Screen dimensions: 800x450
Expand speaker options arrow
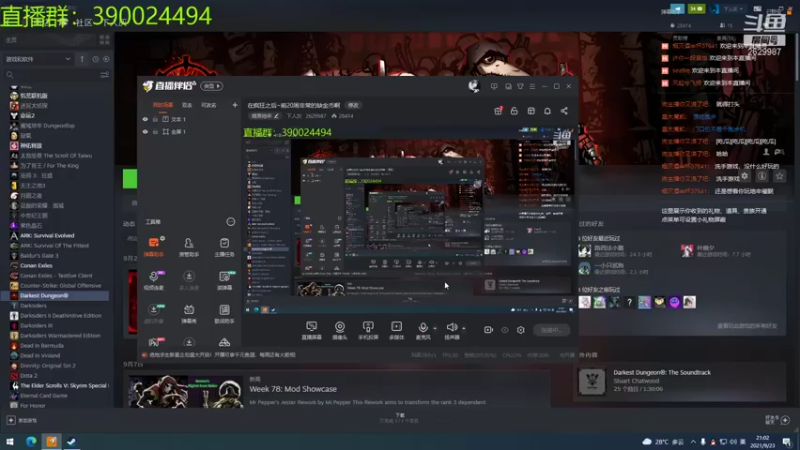click(x=464, y=328)
